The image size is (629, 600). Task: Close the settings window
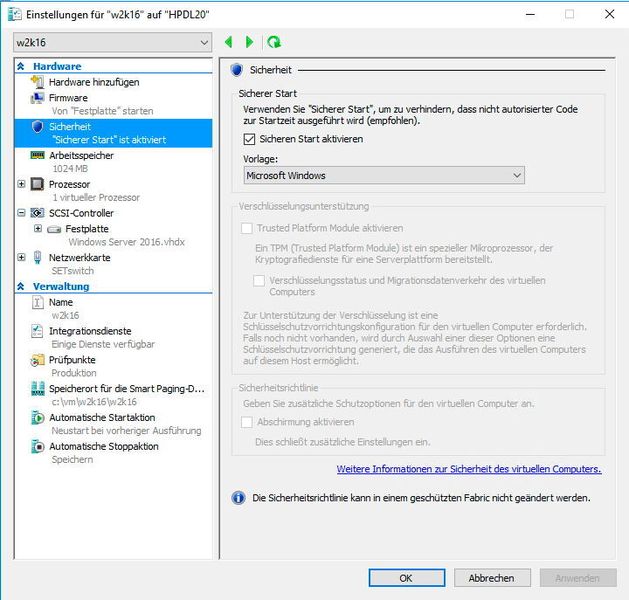[x=609, y=14]
